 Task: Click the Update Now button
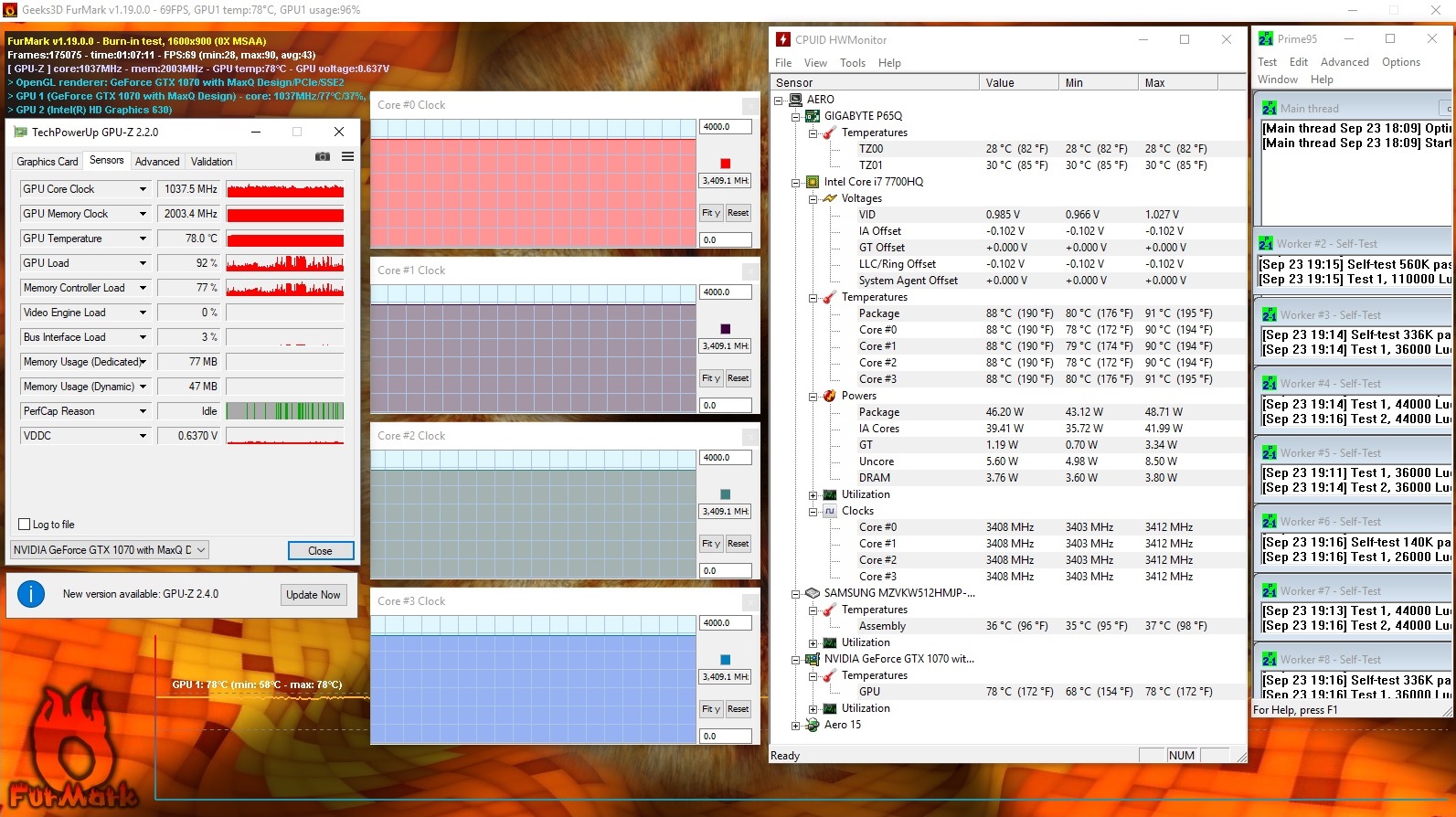pos(314,595)
